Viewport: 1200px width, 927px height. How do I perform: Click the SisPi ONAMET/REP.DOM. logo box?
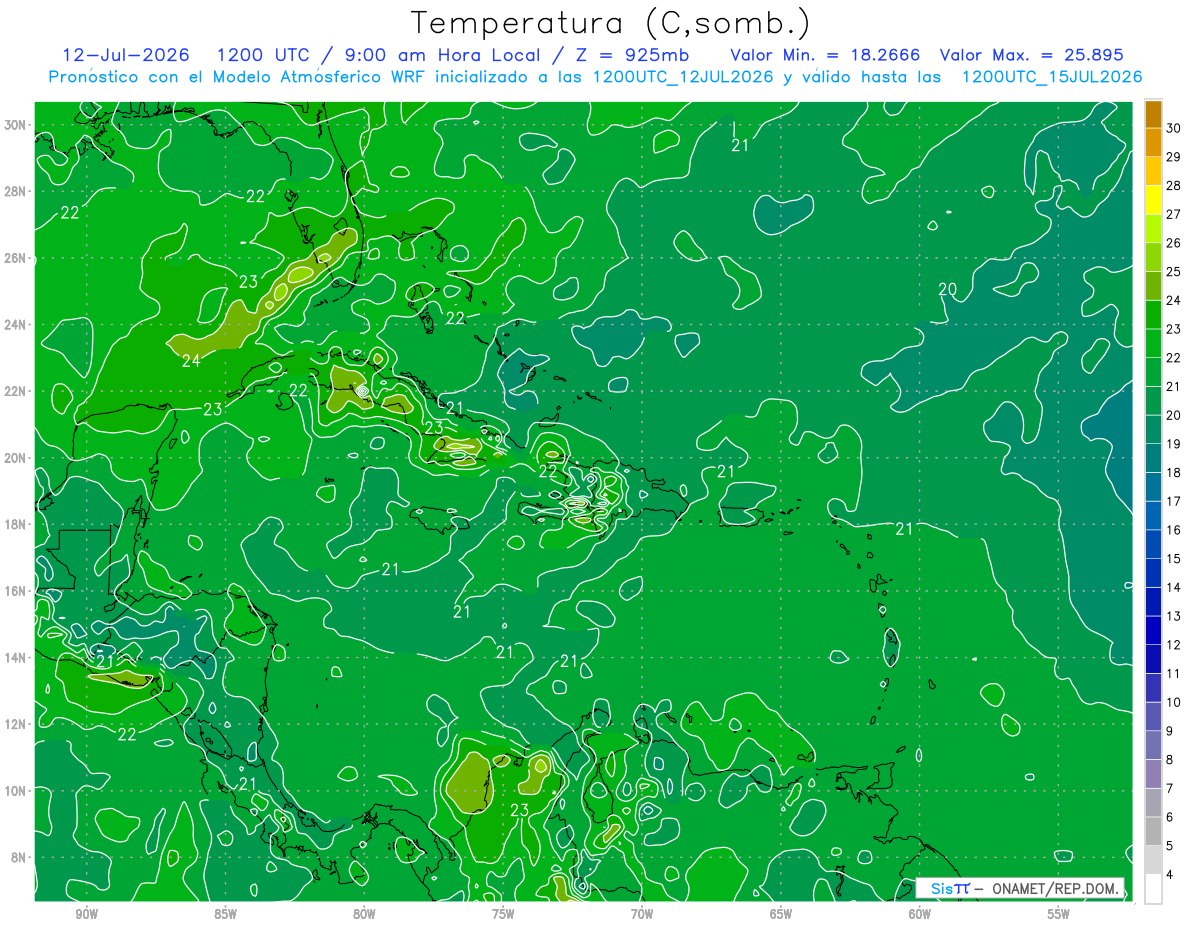[x=1020, y=888]
